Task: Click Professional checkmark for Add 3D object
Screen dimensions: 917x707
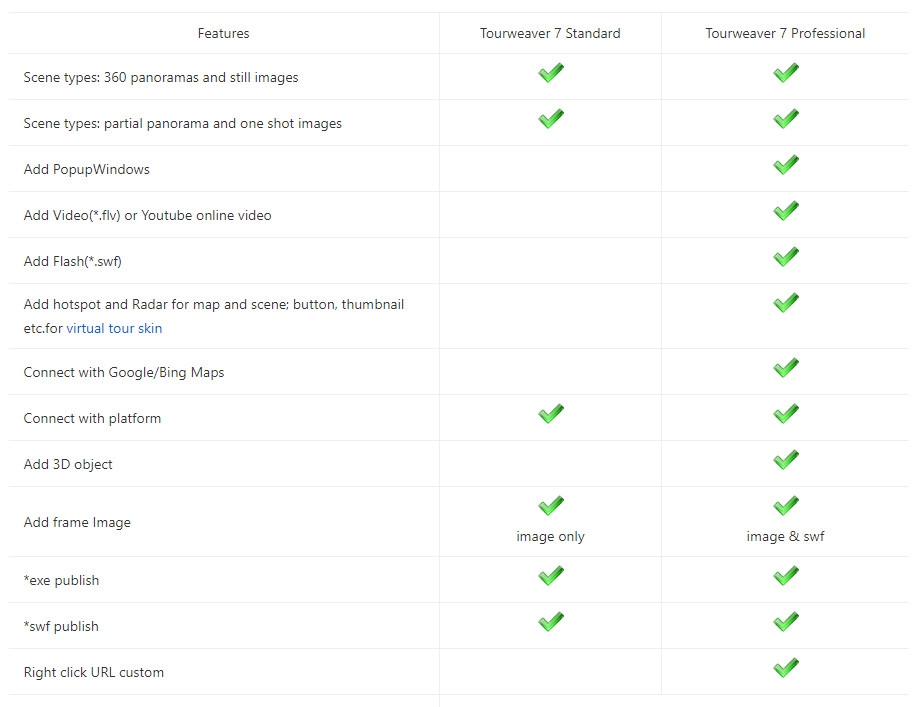Action: click(x=786, y=460)
